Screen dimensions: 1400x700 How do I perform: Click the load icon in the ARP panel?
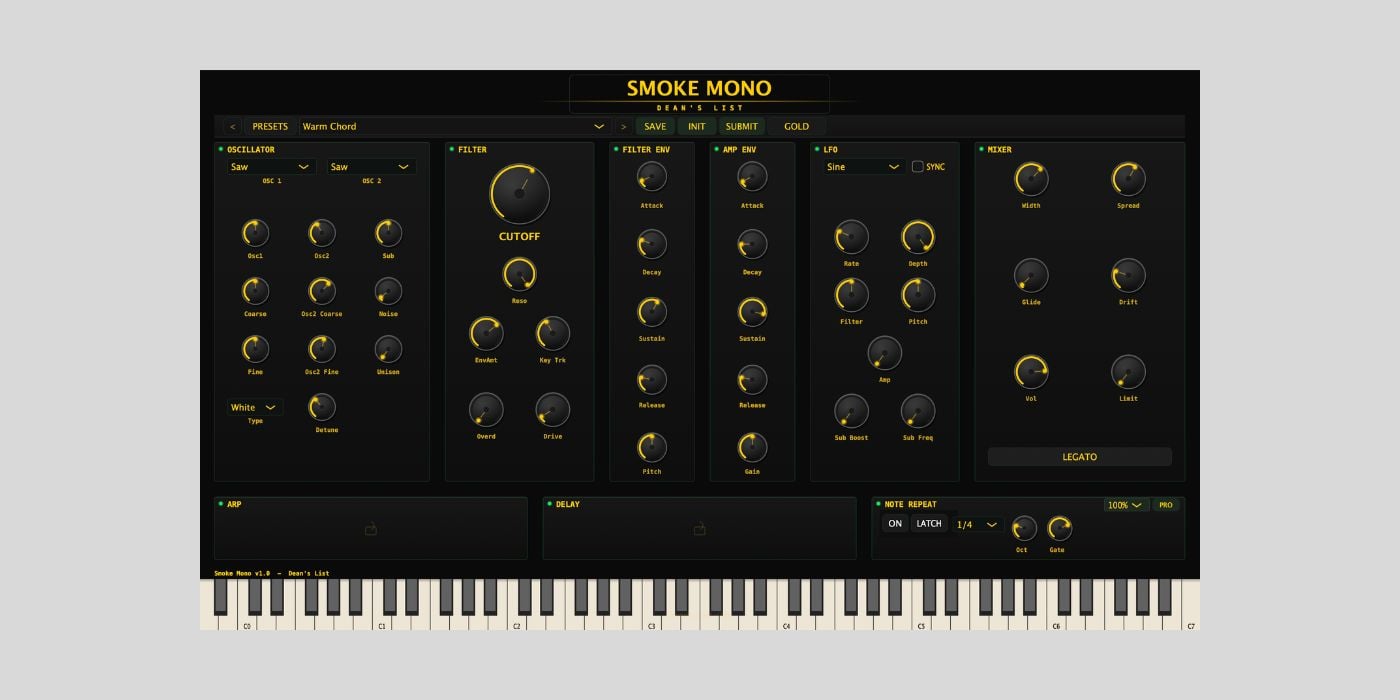(x=370, y=528)
